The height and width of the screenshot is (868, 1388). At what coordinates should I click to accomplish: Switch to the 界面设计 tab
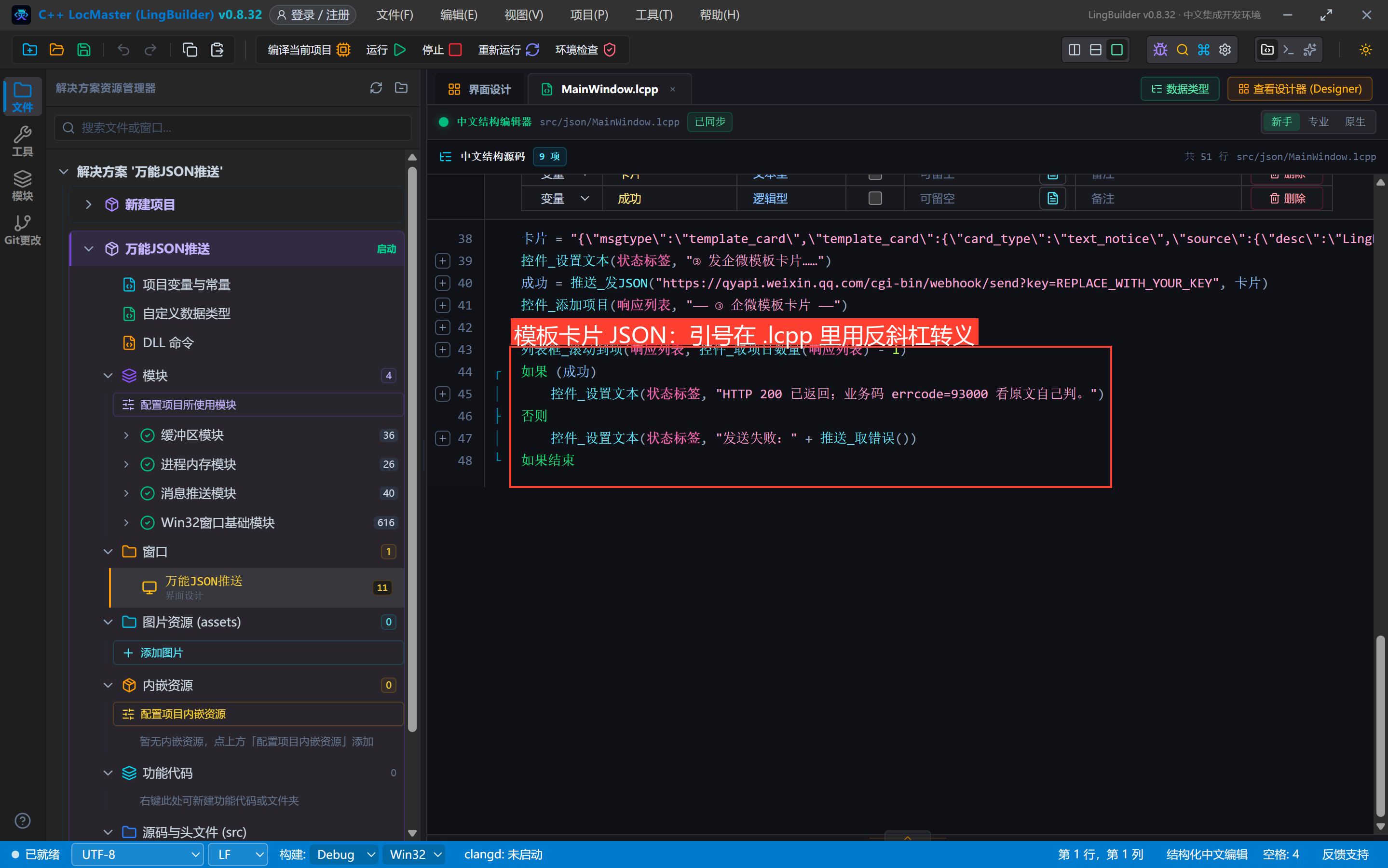[479, 89]
